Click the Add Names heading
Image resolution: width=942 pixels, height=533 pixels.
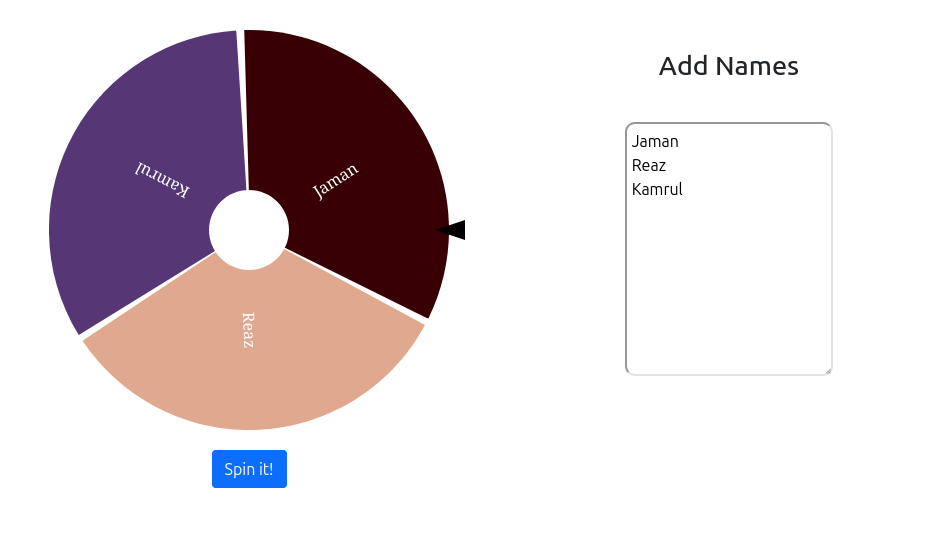point(729,66)
